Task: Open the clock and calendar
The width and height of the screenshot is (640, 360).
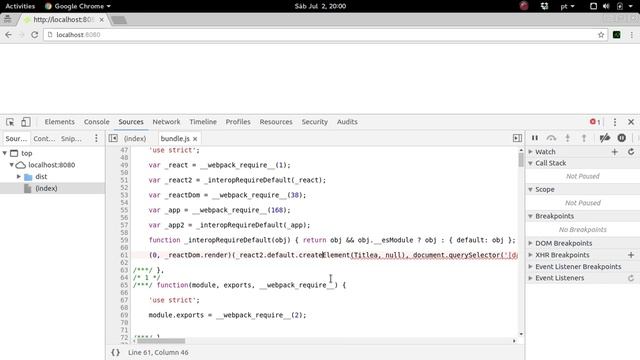Action: coord(320,6)
